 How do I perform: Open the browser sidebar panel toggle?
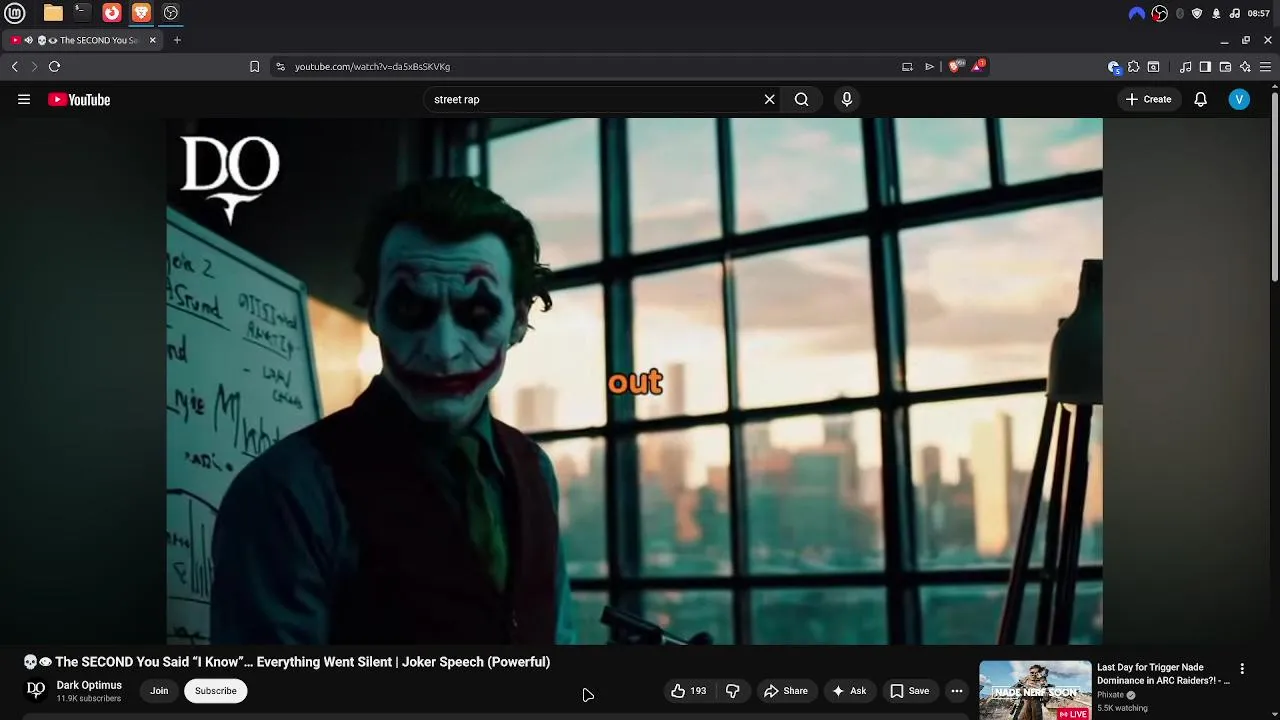click(x=1205, y=66)
